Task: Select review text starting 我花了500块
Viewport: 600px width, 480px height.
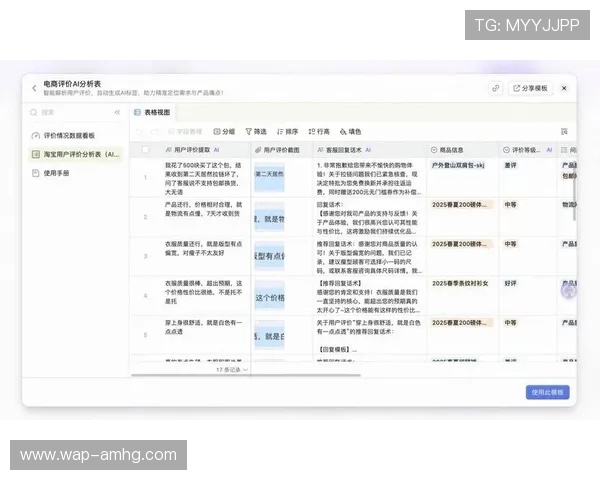Action: point(204,178)
